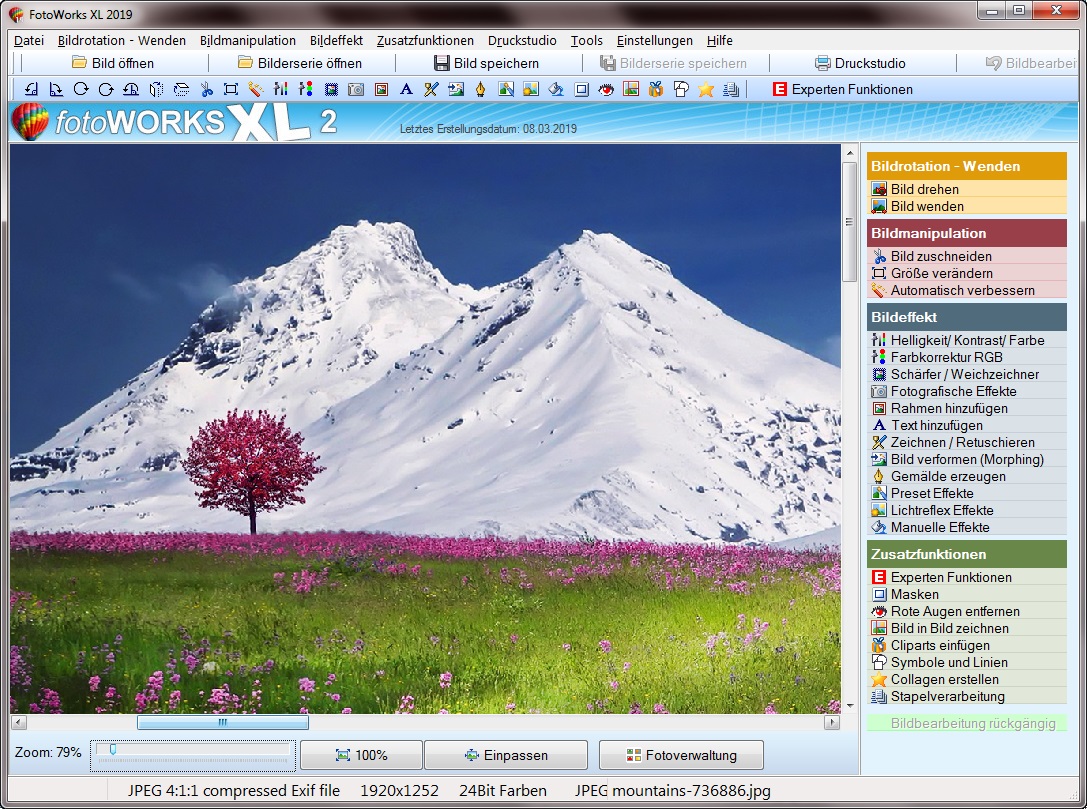The height and width of the screenshot is (809, 1087).
Task: Click the flip vertical icon next to scissors
Action: coord(181,89)
